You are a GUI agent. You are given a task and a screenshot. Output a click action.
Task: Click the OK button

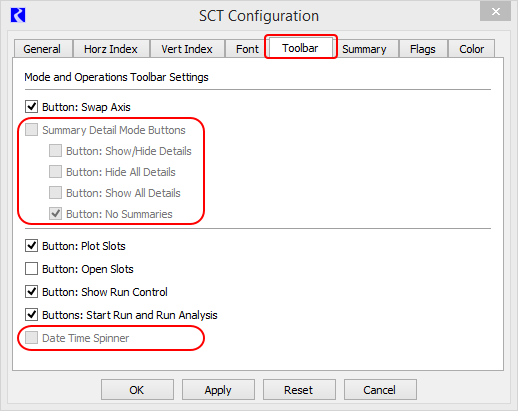tap(137, 389)
